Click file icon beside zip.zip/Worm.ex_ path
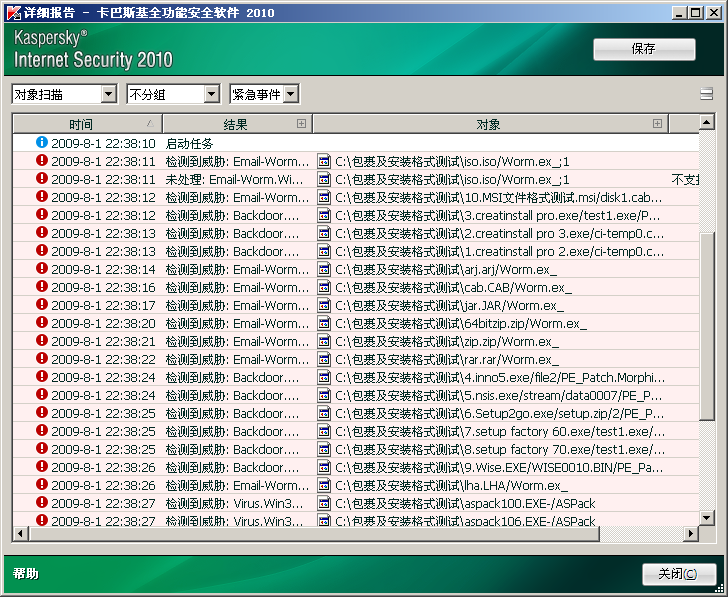Viewport: 728px width, 597px height. click(x=324, y=341)
